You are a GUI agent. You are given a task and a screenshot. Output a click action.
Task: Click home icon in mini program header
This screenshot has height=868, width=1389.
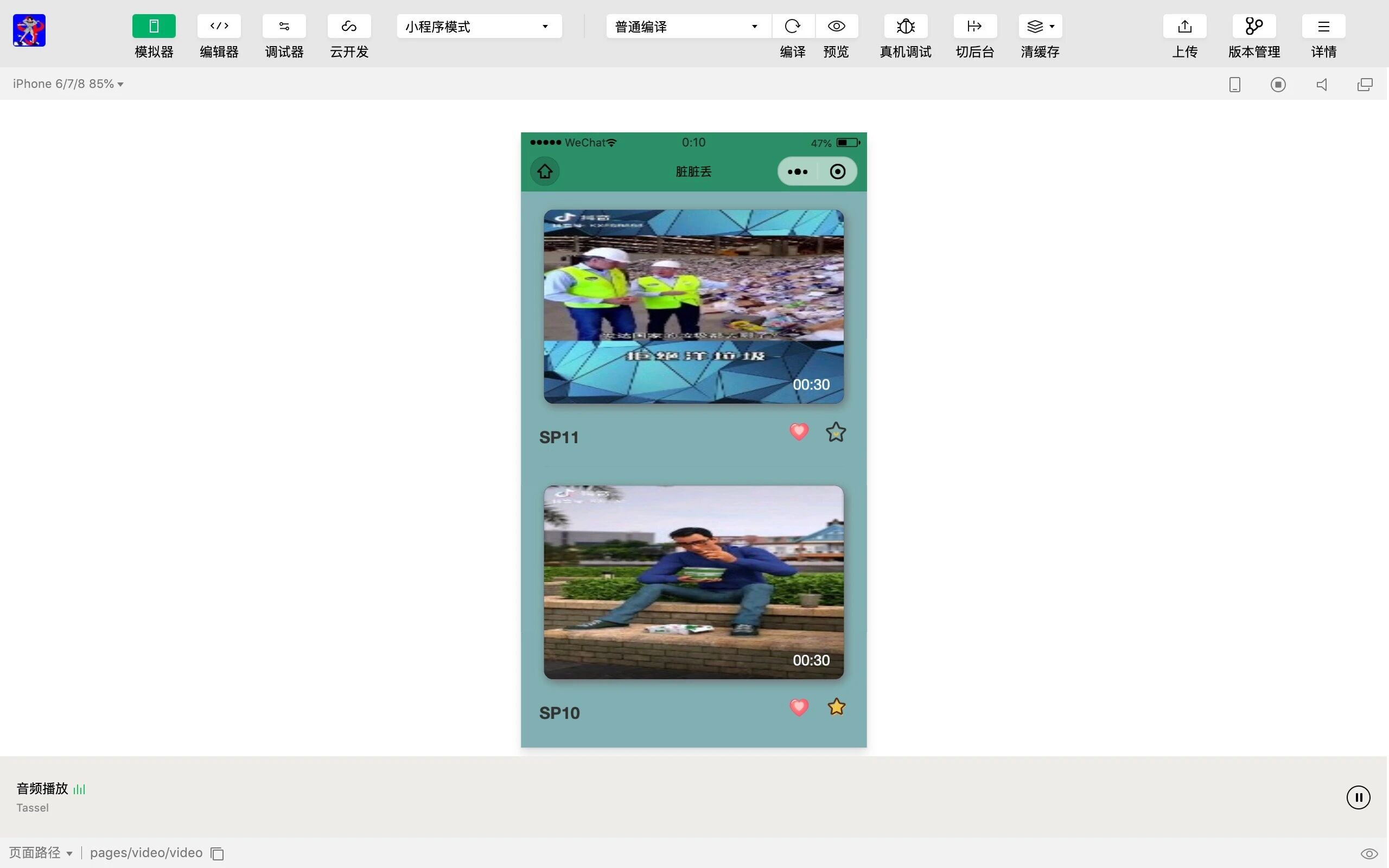[545, 171]
